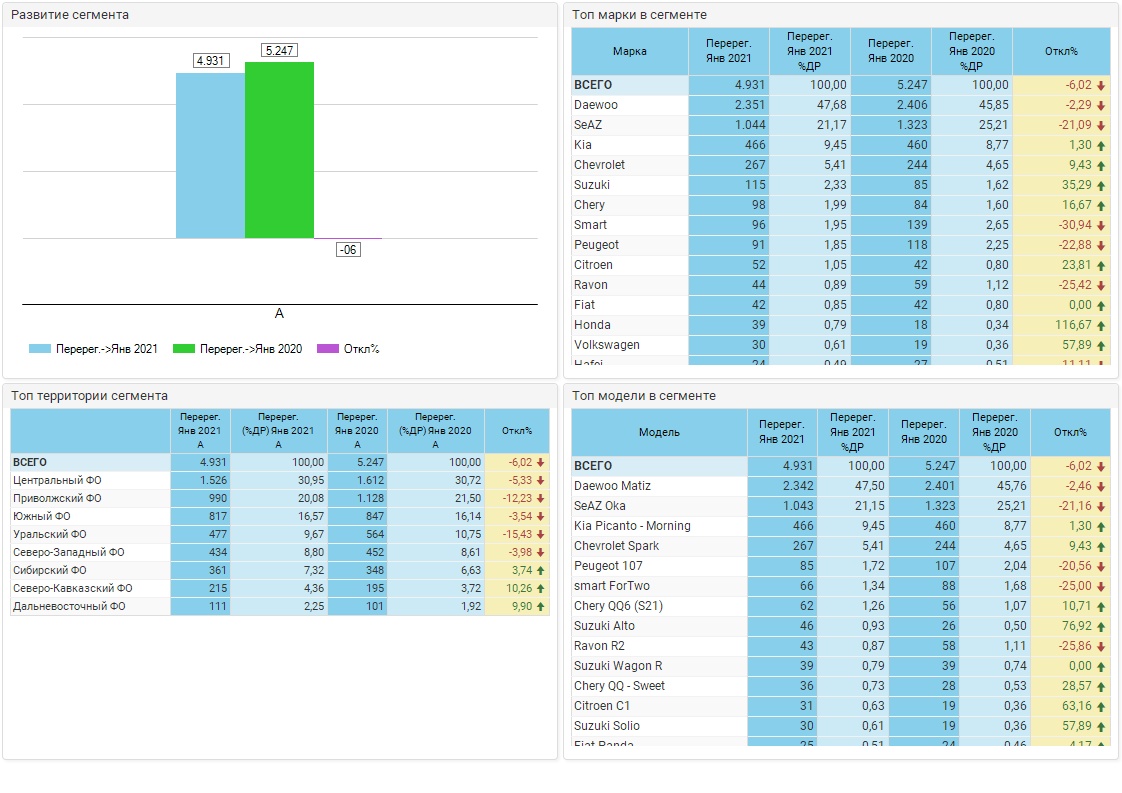1122x793 pixels.
Task: Click Перерег. Янв 2021 header in territories table
Action: point(200,430)
